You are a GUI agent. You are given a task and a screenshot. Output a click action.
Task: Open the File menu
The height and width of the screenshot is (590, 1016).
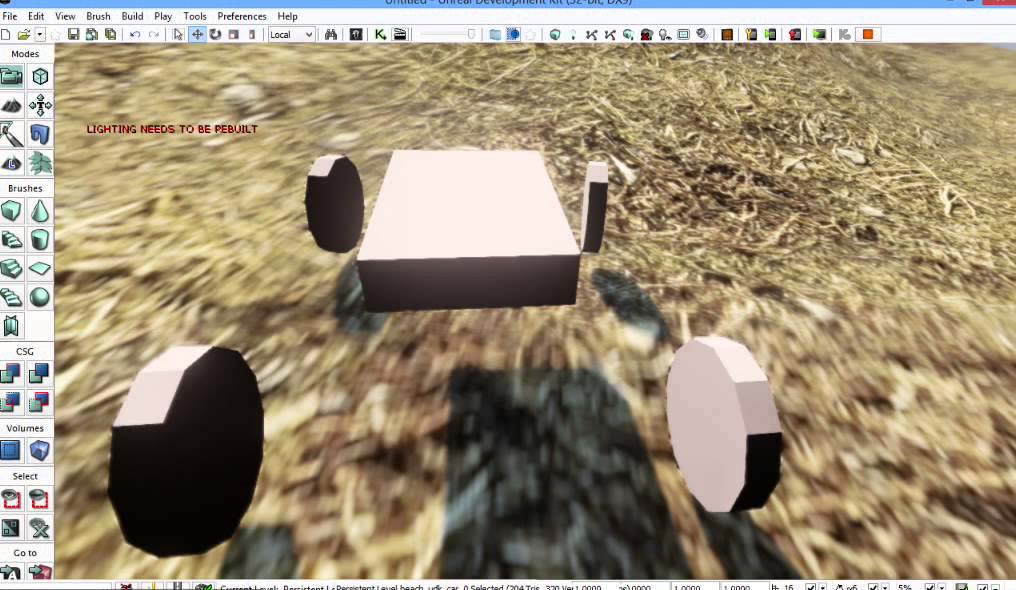(x=10, y=16)
